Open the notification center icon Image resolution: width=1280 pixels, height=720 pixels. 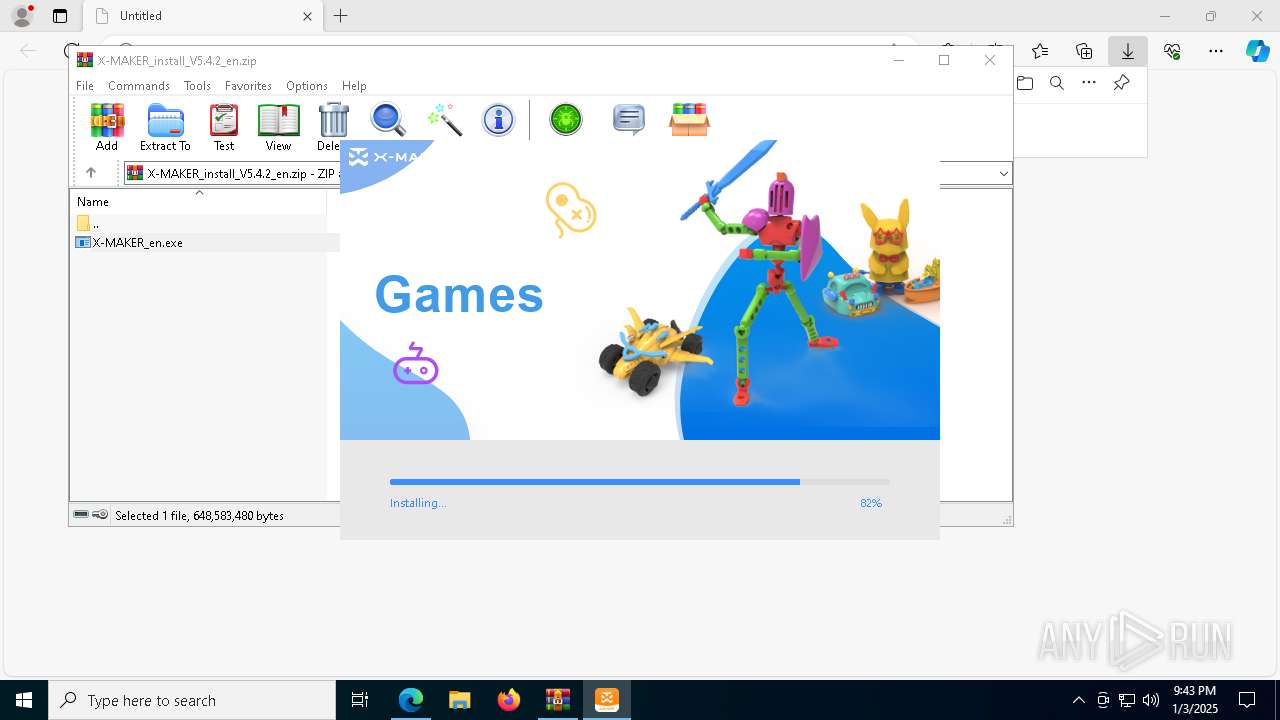(x=1247, y=700)
